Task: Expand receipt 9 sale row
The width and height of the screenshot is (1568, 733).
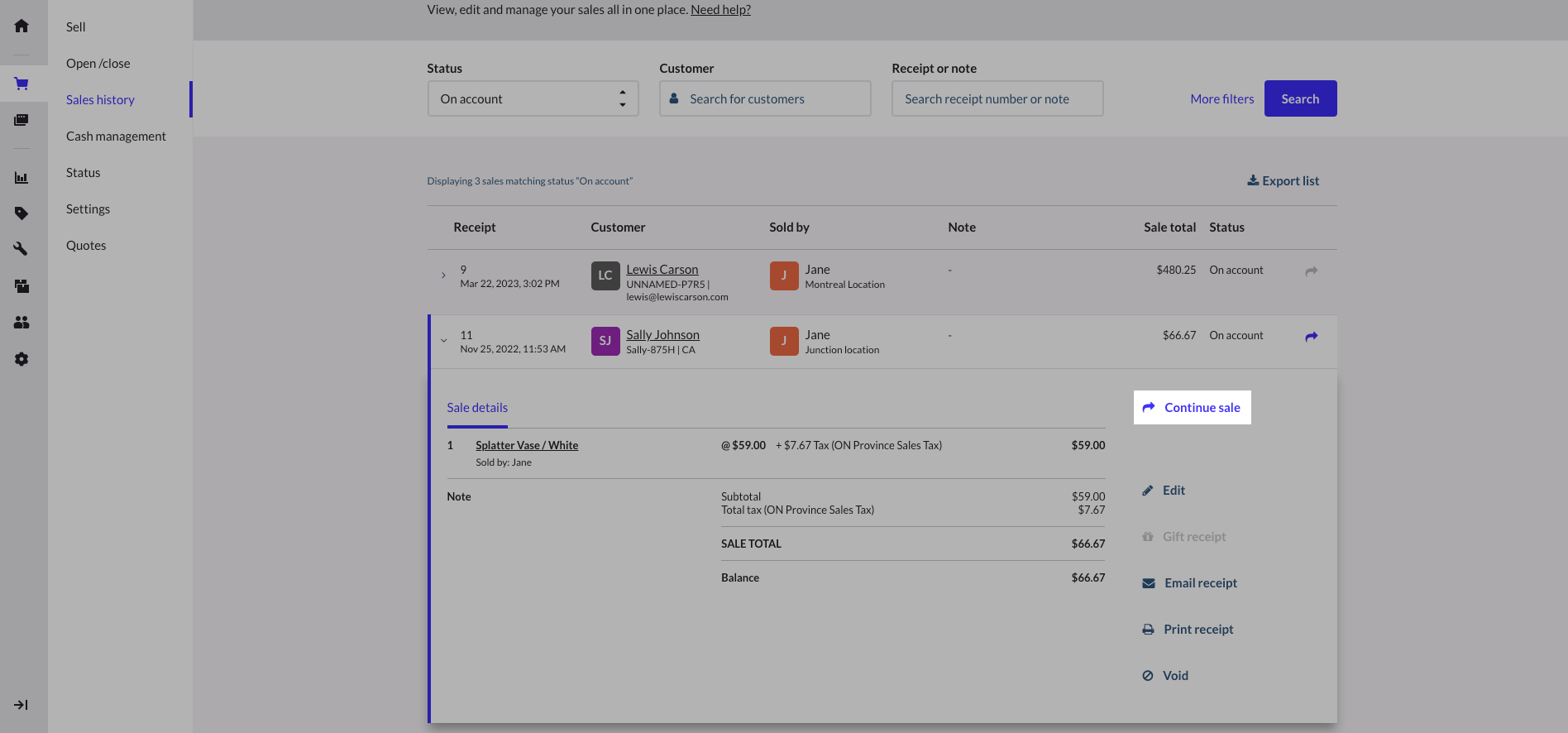Action: (x=443, y=275)
